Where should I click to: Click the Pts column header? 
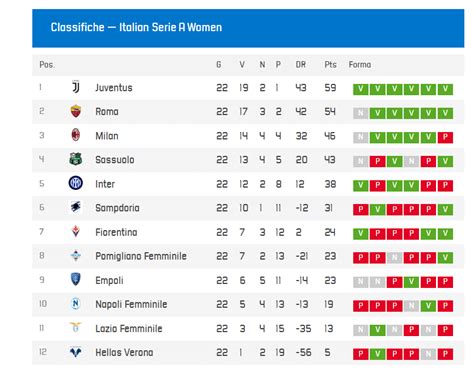pyautogui.click(x=330, y=64)
